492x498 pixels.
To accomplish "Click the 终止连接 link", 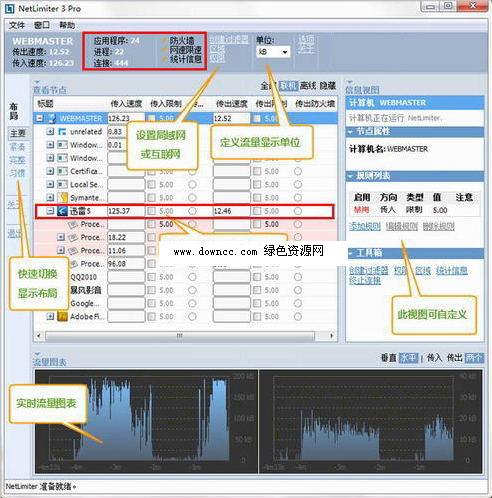I will point(365,281).
